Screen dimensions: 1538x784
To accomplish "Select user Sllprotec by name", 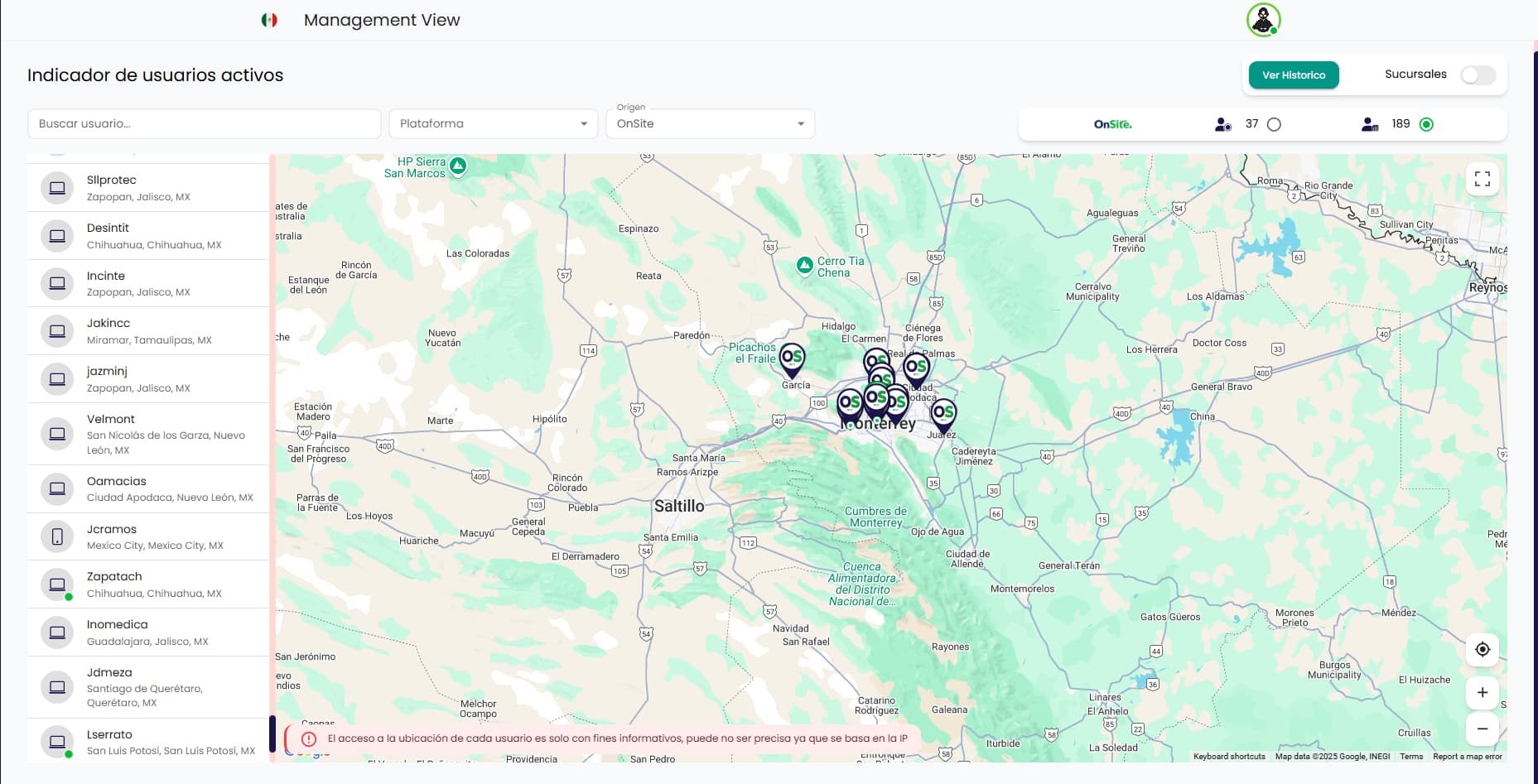I will tap(112, 180).
